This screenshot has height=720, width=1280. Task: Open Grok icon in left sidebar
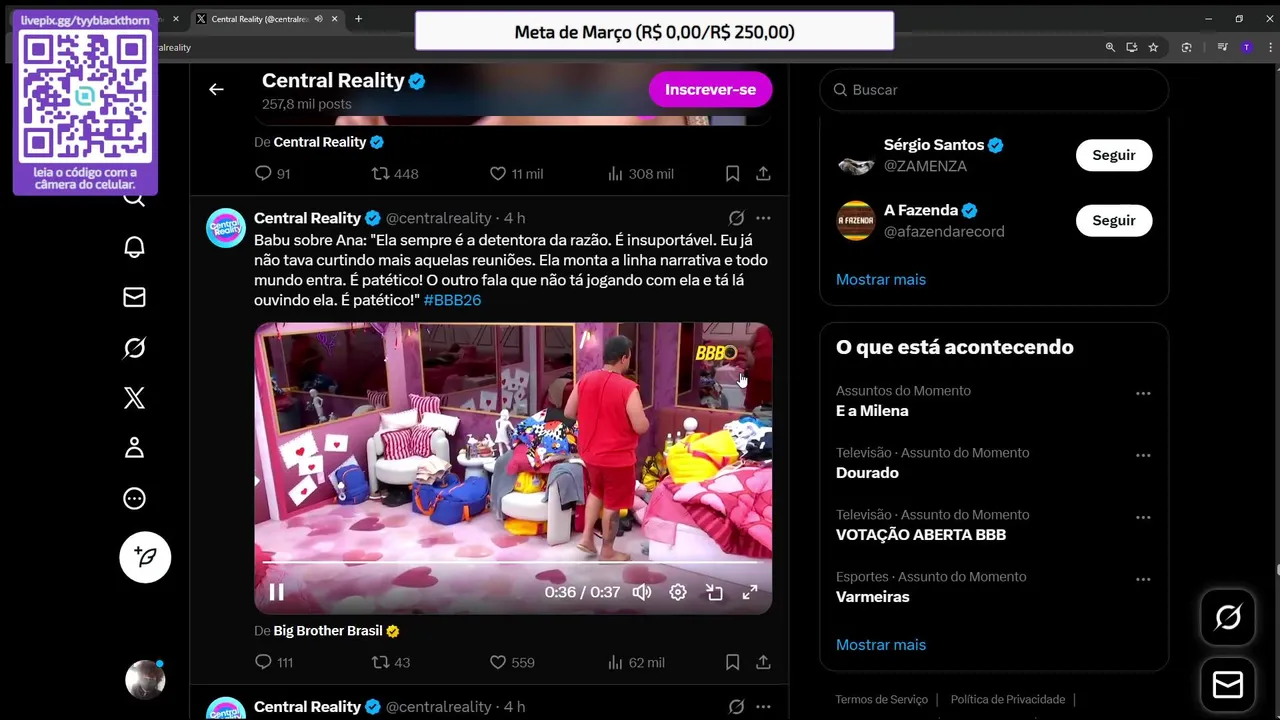(x=134, y=347)
